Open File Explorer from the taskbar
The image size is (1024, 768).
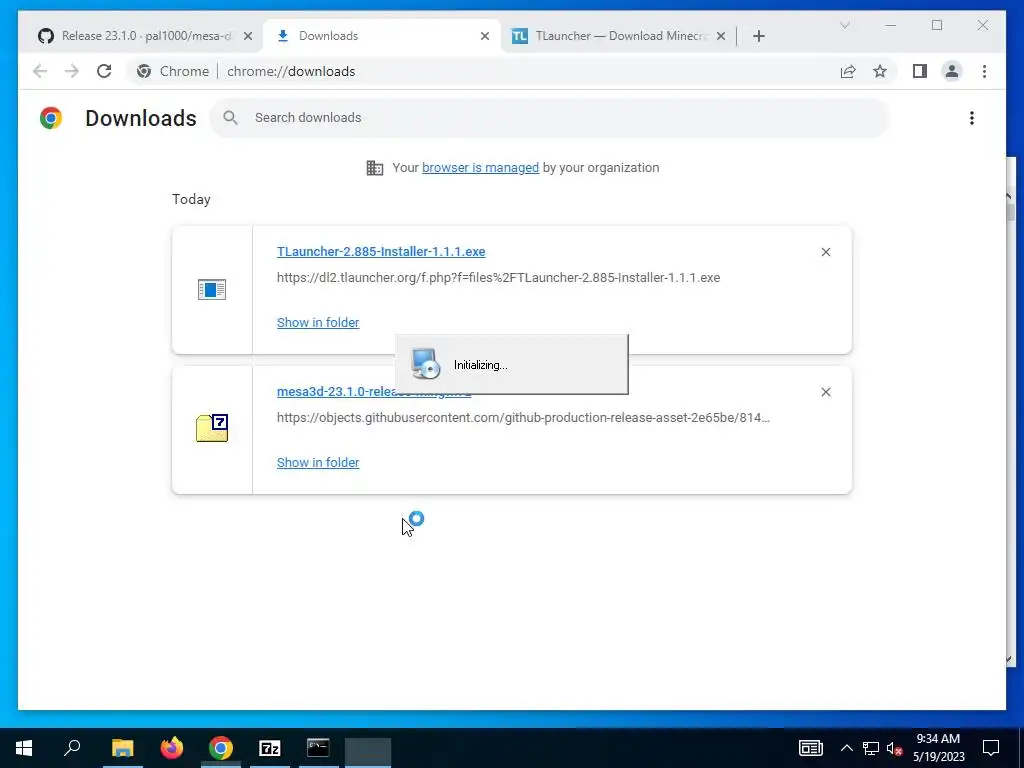click(122, 748)
